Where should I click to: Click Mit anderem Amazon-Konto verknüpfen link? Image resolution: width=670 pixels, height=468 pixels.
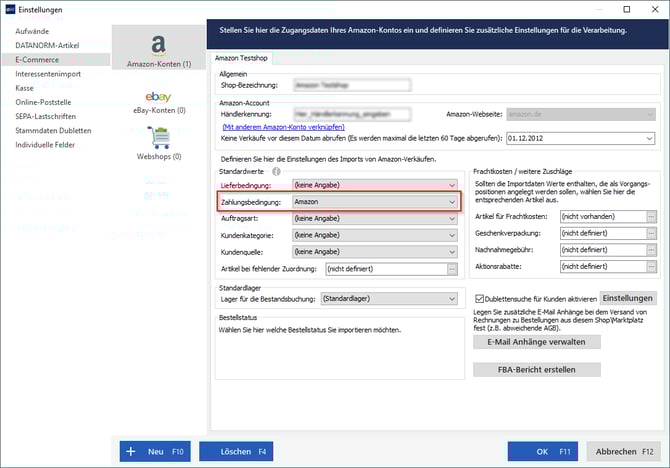284,127
